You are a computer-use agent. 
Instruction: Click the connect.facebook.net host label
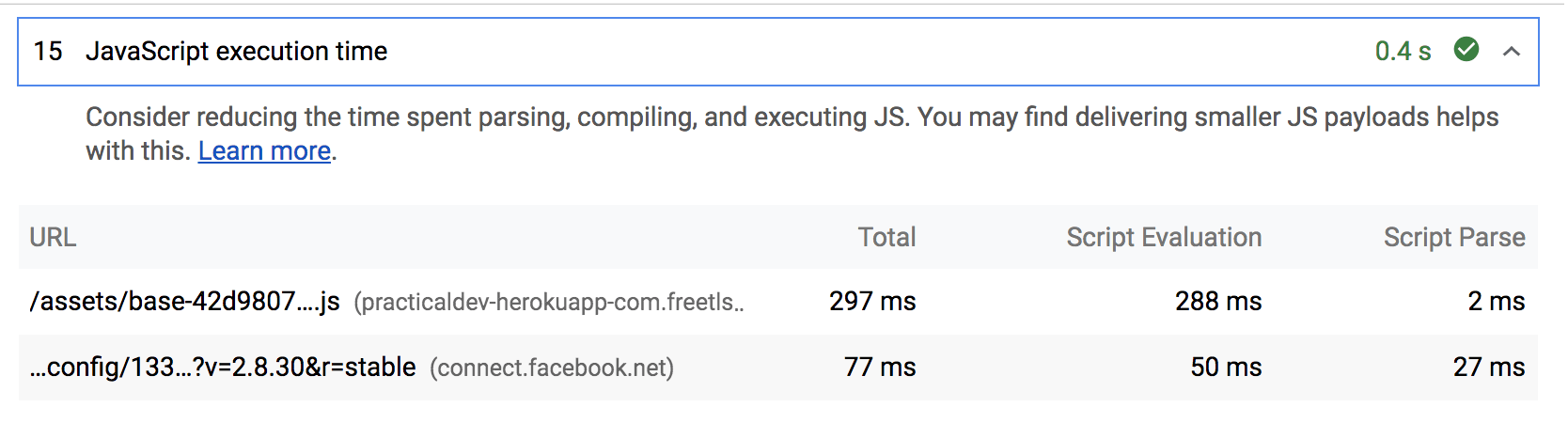tap(552, 368)
